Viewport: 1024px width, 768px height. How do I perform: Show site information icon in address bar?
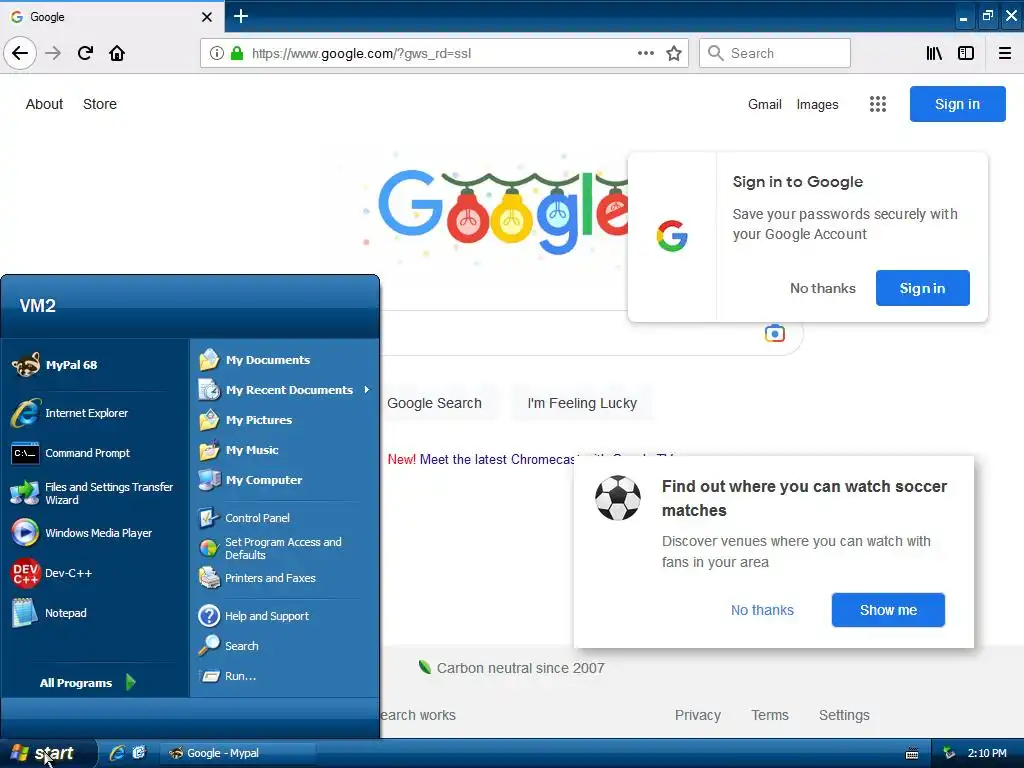(x=216, y=53)
